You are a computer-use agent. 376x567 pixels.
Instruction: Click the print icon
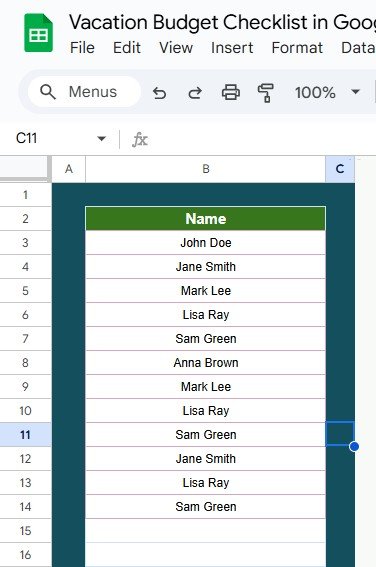point(231,92)
